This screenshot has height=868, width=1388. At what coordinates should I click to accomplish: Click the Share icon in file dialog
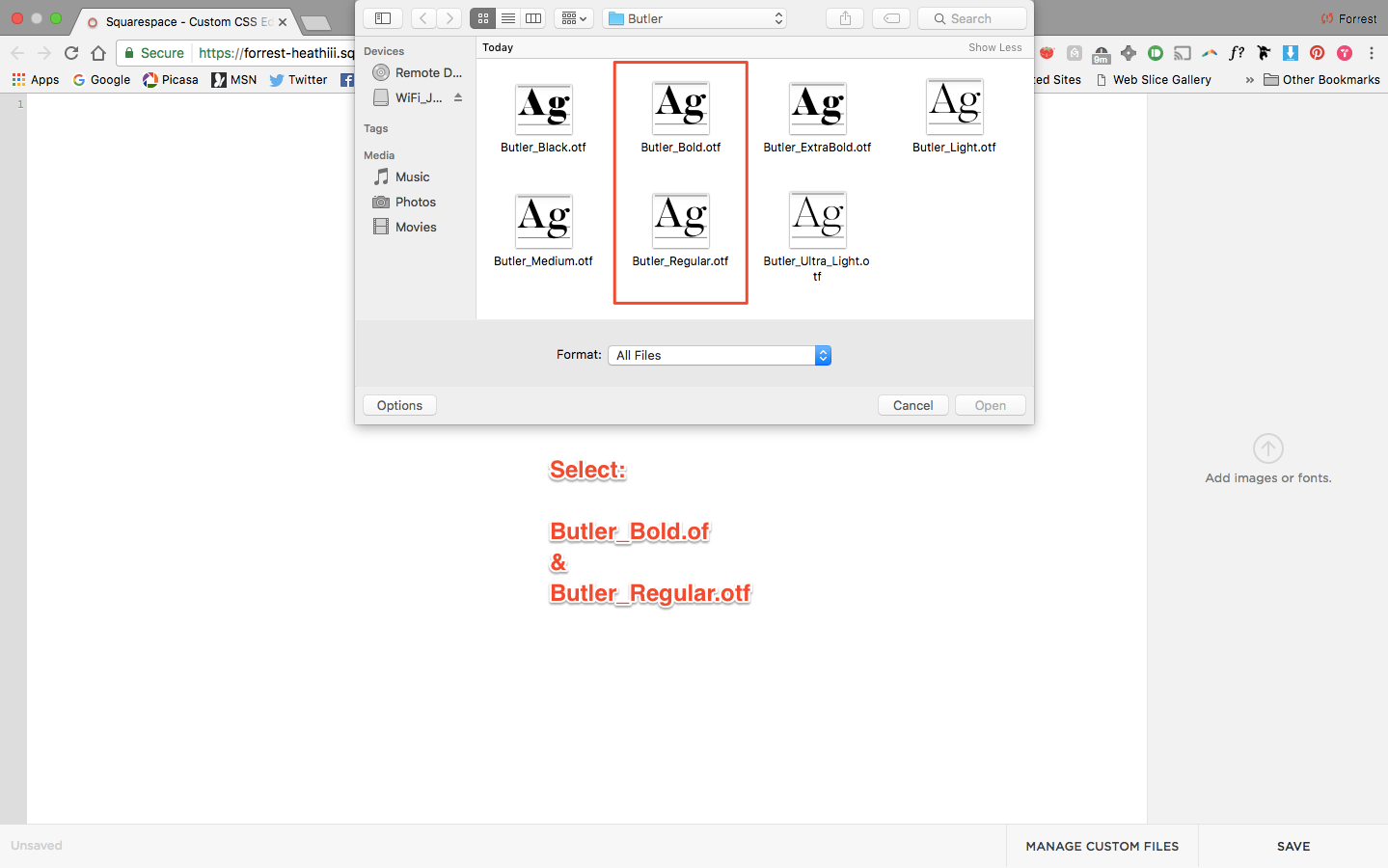coord(845,18)
